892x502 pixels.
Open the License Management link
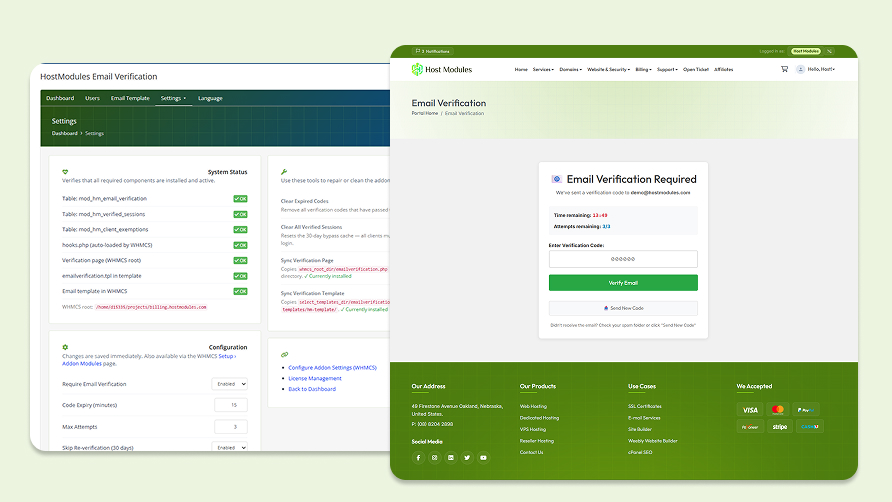(x=315, y=378)
